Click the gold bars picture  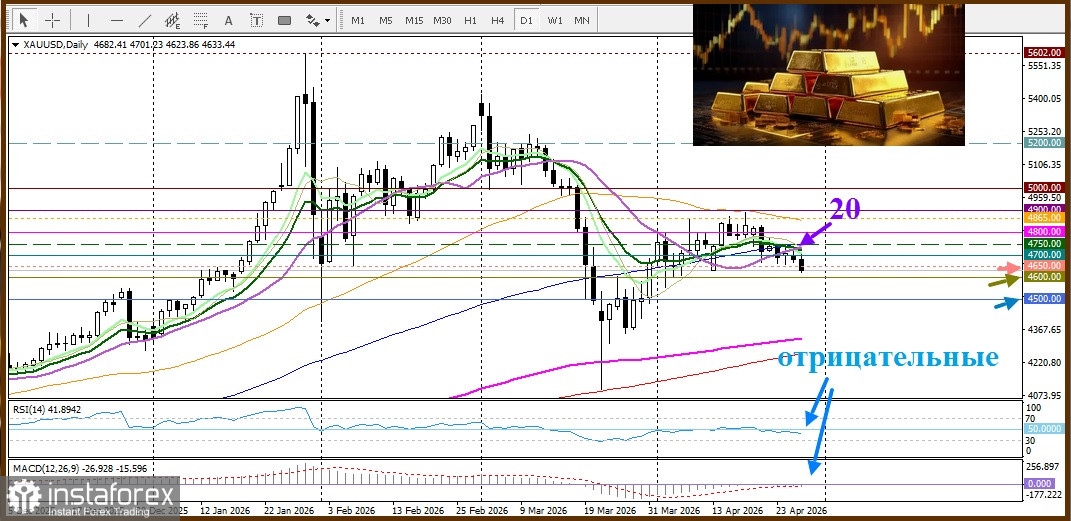coord(829,74)
